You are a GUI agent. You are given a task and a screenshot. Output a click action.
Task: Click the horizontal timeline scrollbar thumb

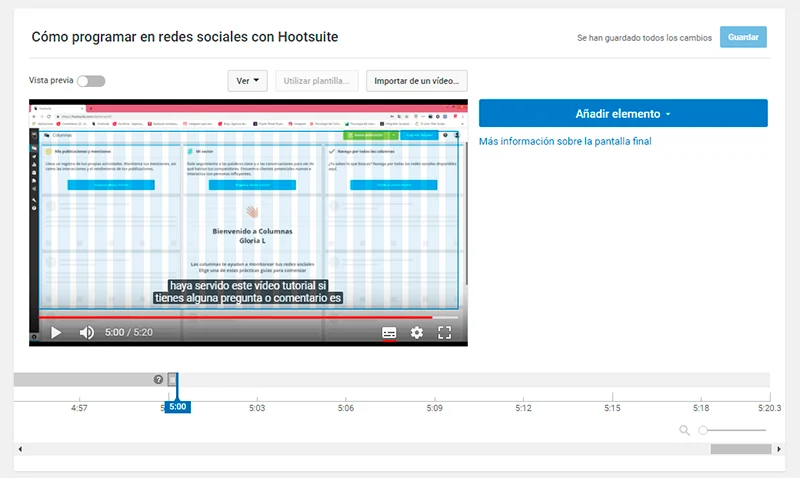tap(740, 449)
